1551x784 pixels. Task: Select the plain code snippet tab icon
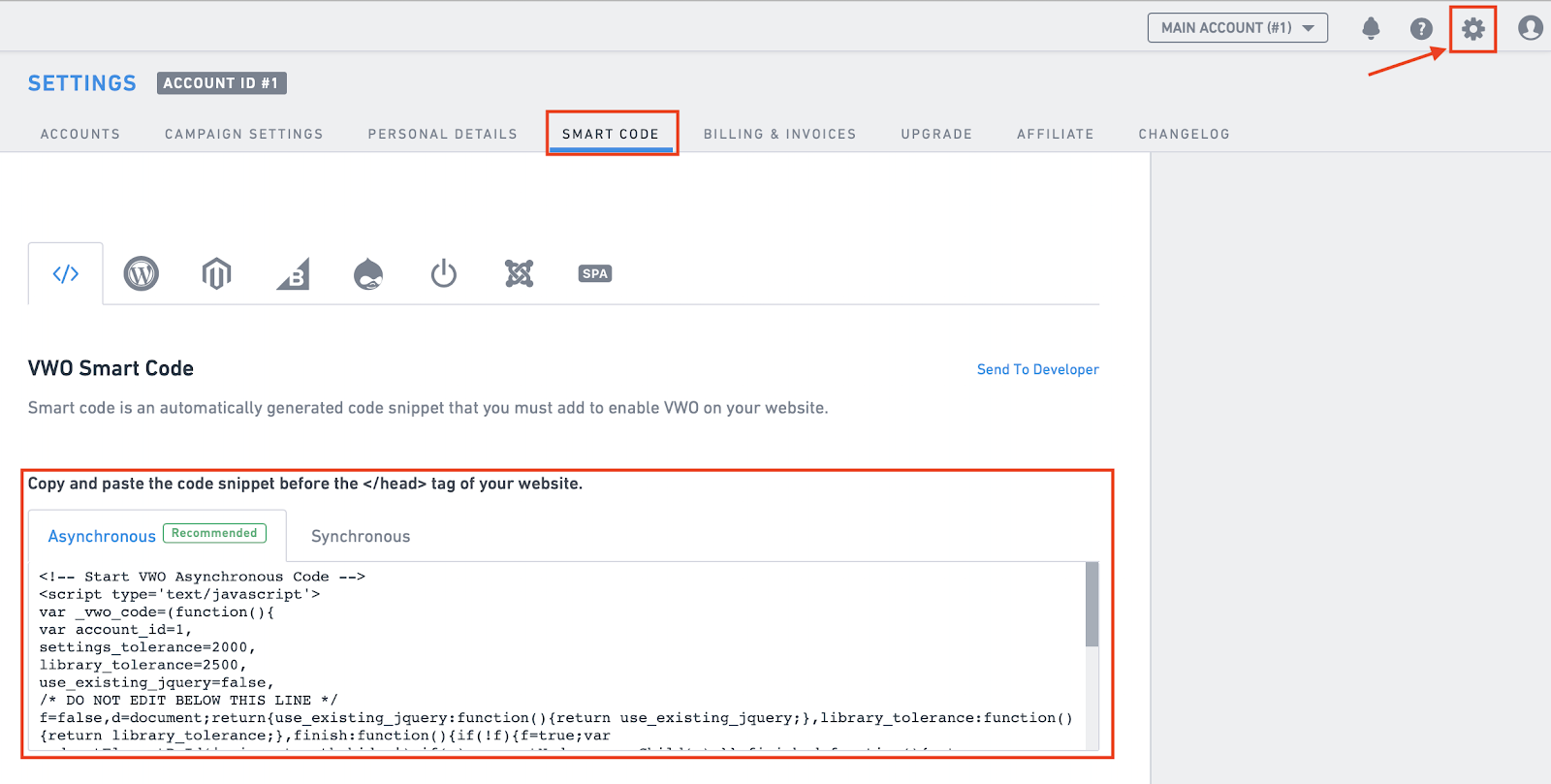pyautogui.click(x=66, y=274)
